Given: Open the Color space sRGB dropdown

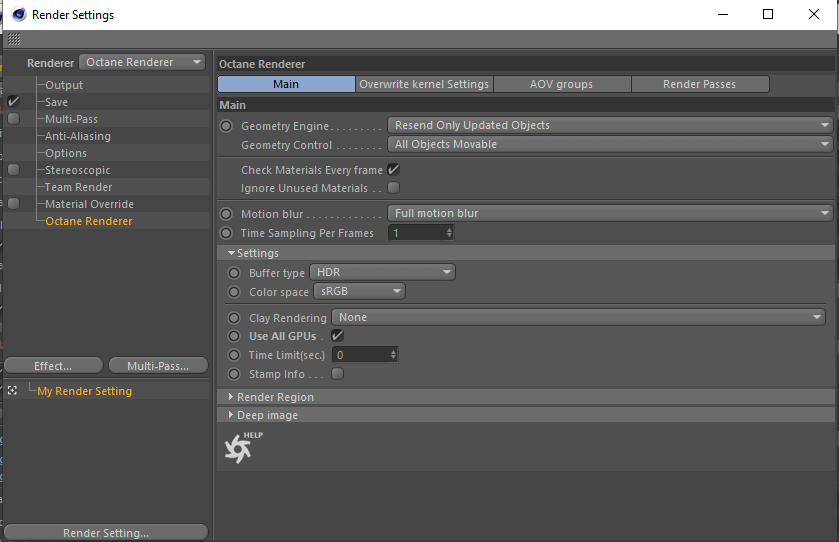Looking at the screenshot, I should point(359,292).
